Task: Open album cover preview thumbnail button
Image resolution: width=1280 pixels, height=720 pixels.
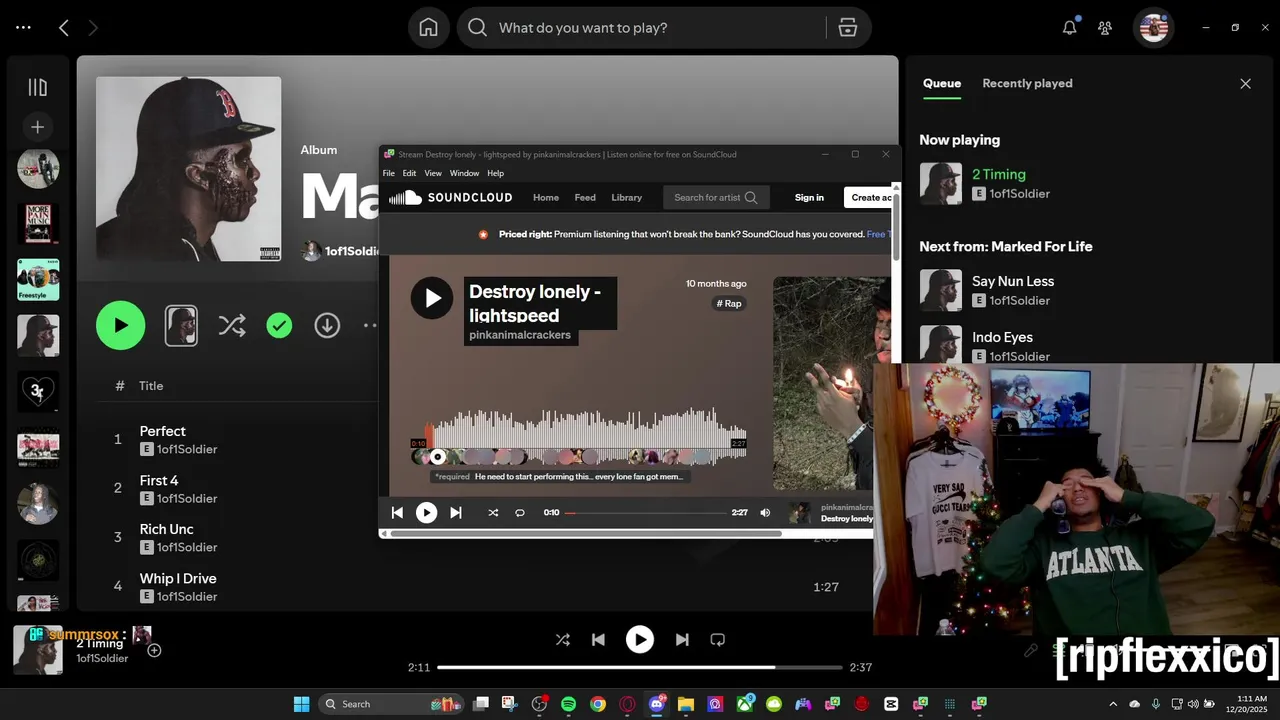Action: tap(181, 325)
